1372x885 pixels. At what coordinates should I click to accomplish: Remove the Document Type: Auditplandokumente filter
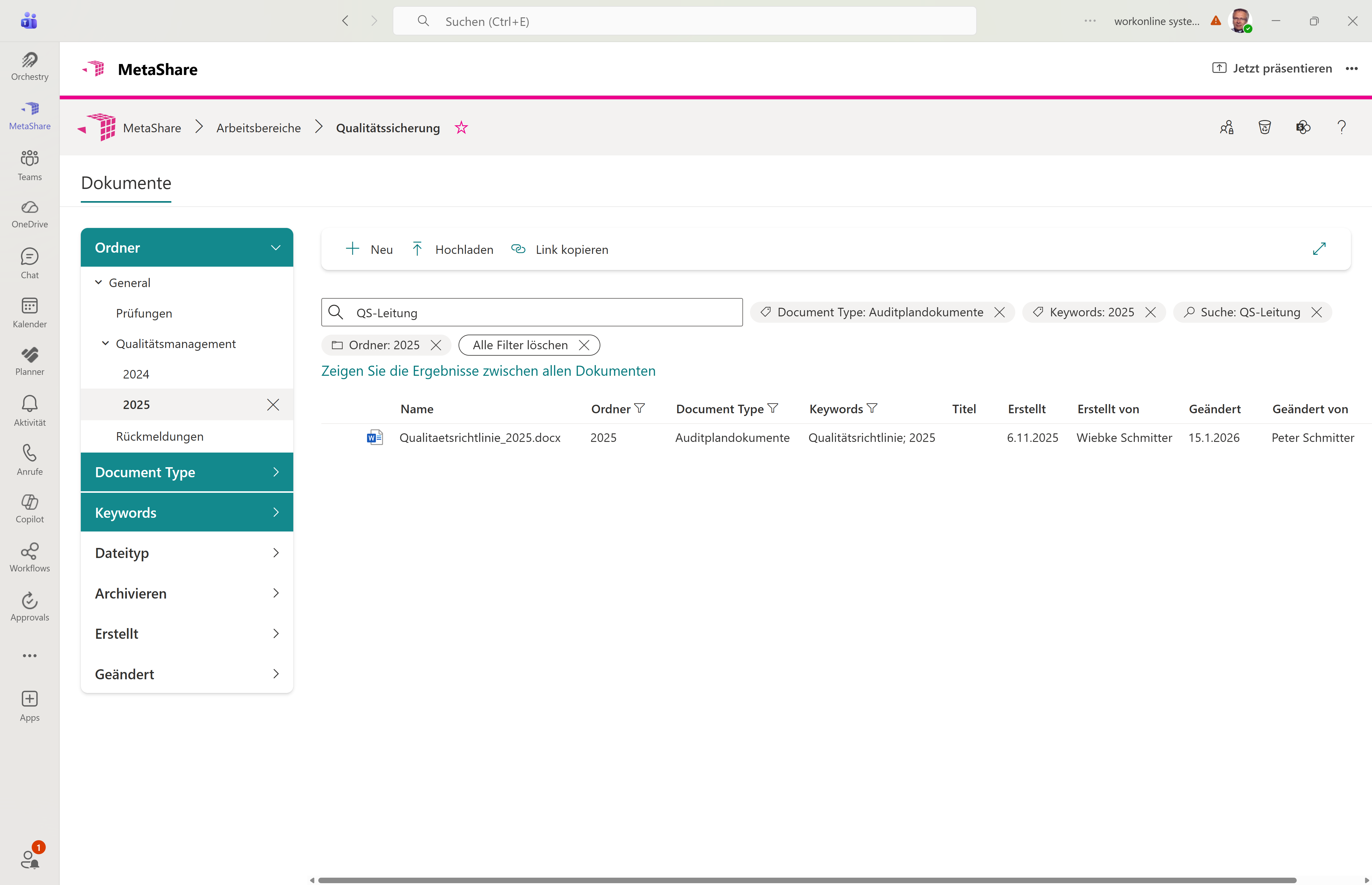click(999, 312)
